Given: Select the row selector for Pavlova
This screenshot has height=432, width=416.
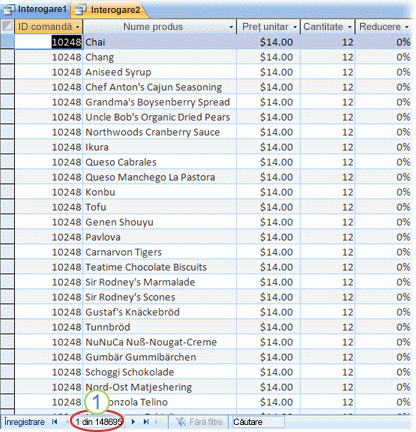Looking at the screenshot, I should 7,237.
